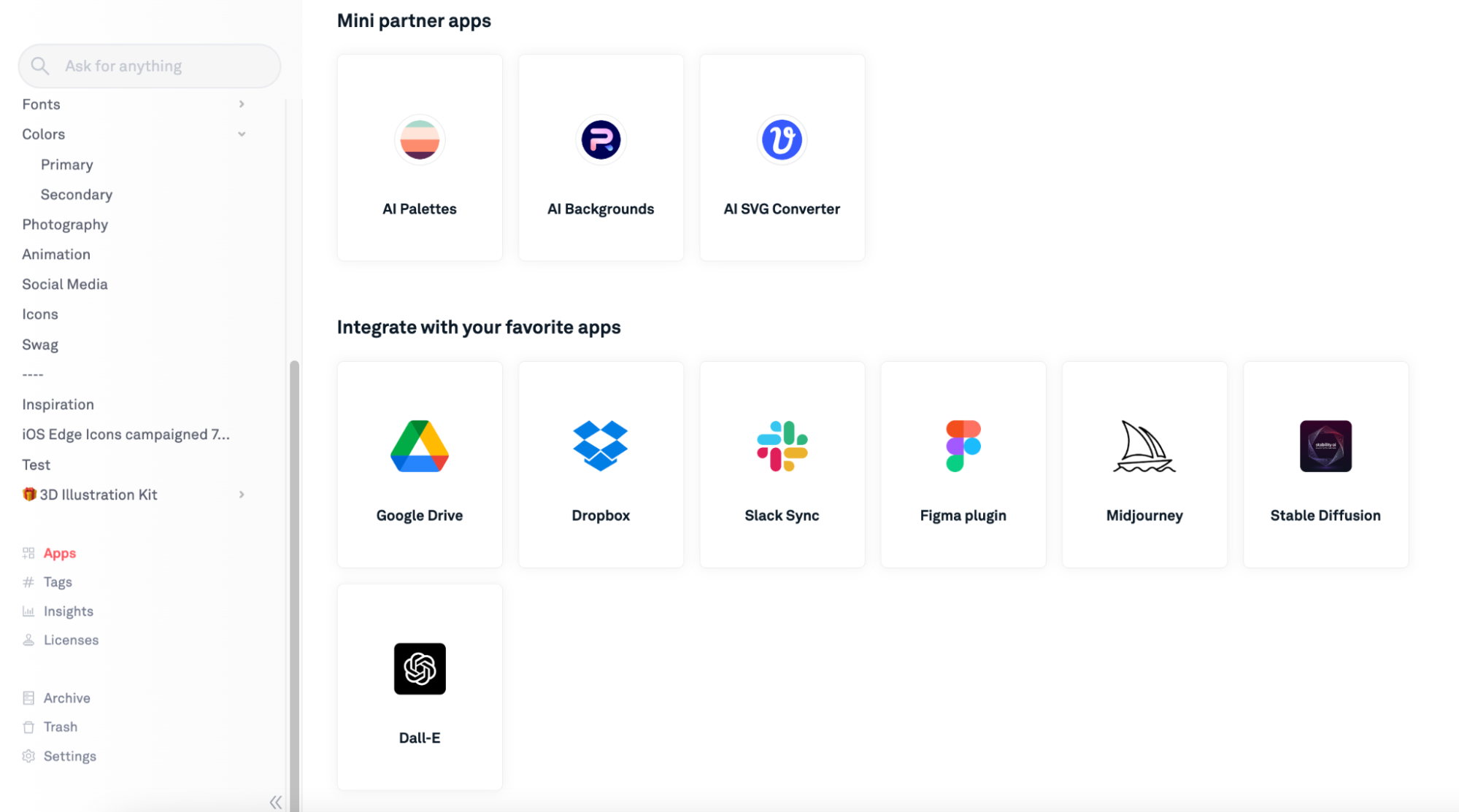Open the Dall-E app icon
This screenshot has height=812, width=1459.
point(419,668)
